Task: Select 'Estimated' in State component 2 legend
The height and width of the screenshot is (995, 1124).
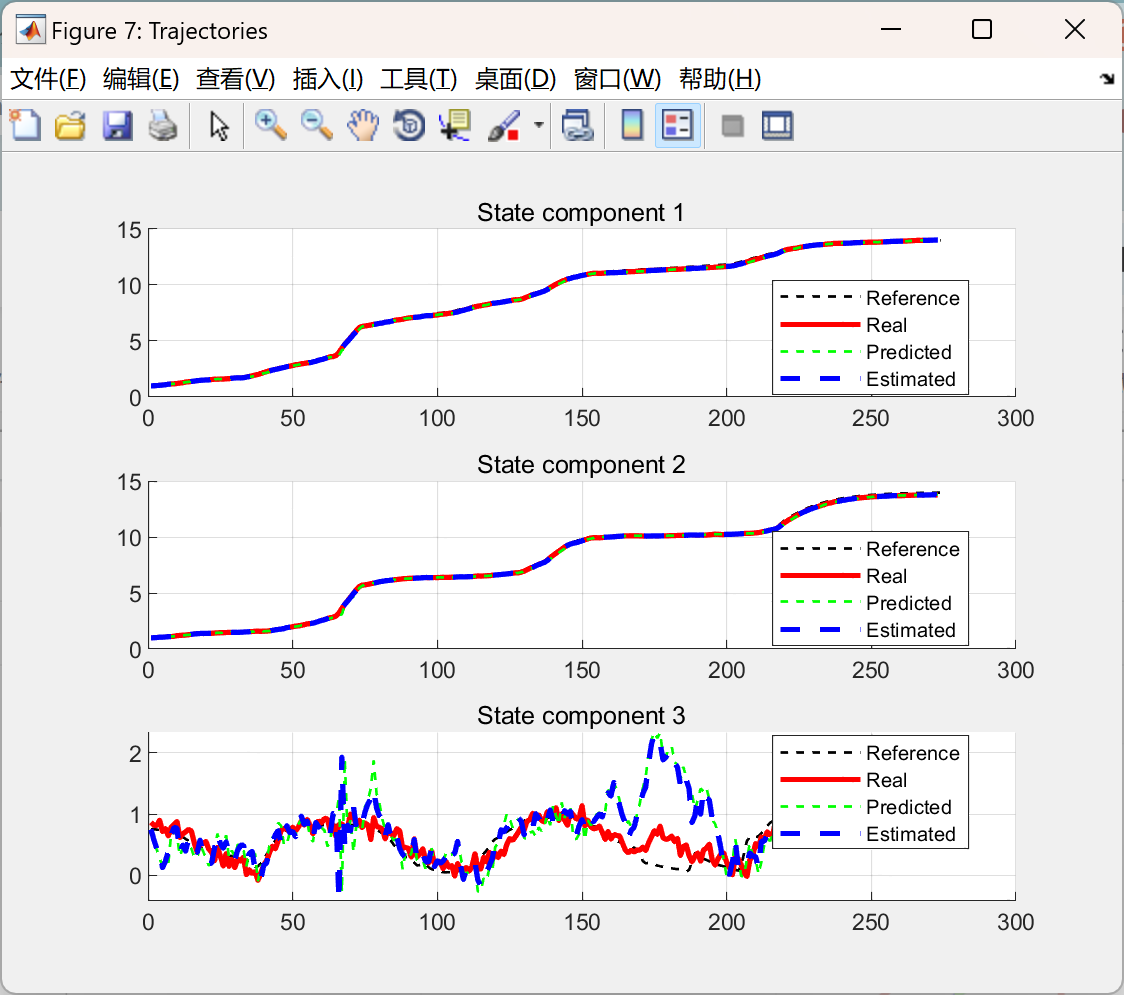Action: coord(911,630)
